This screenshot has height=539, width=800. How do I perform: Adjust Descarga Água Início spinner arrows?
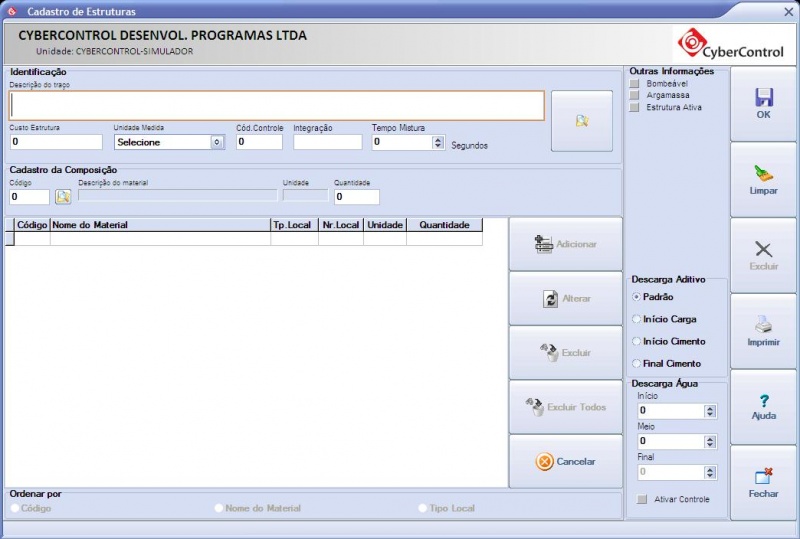click(710, 411)
